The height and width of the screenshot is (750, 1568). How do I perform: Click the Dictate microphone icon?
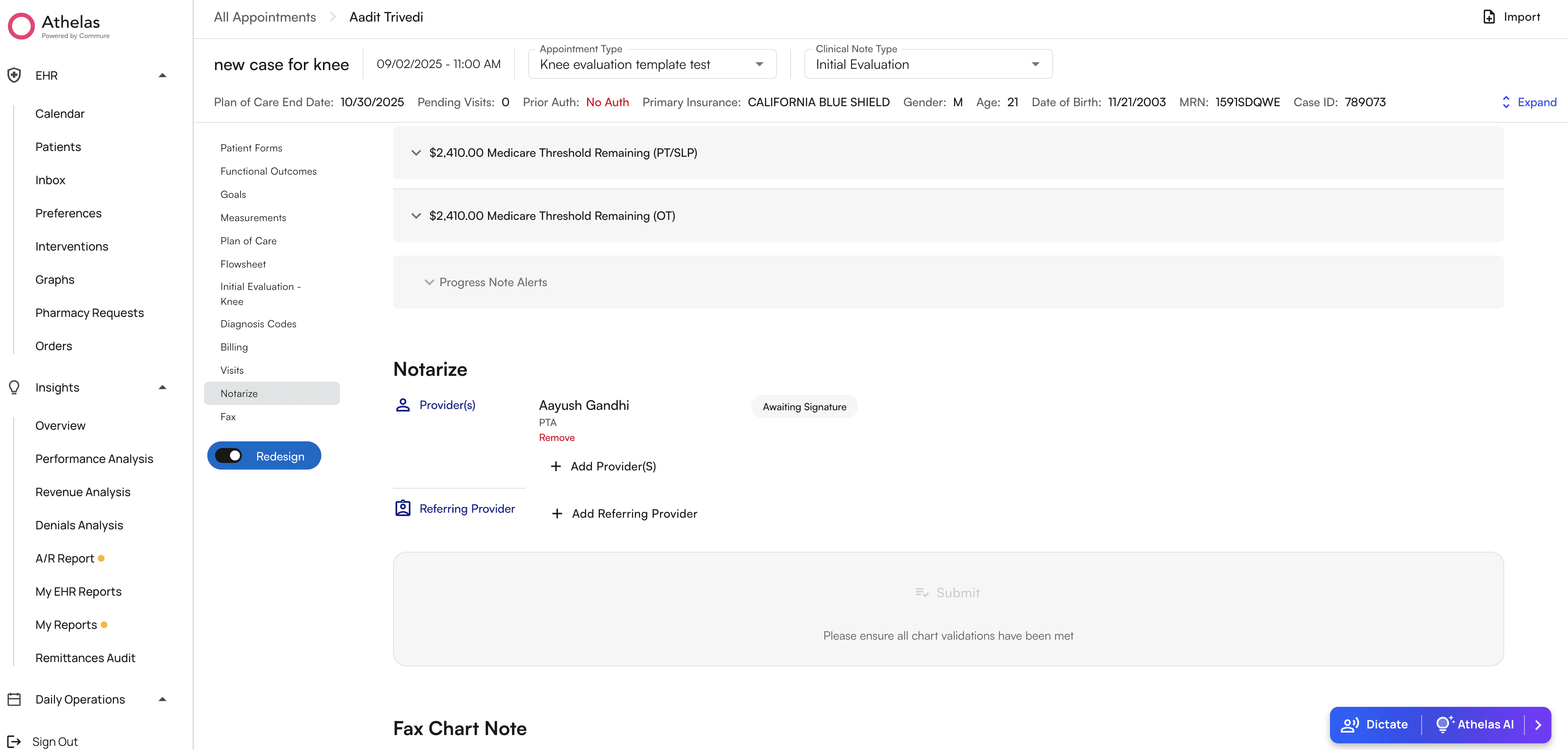(1350, 724)
